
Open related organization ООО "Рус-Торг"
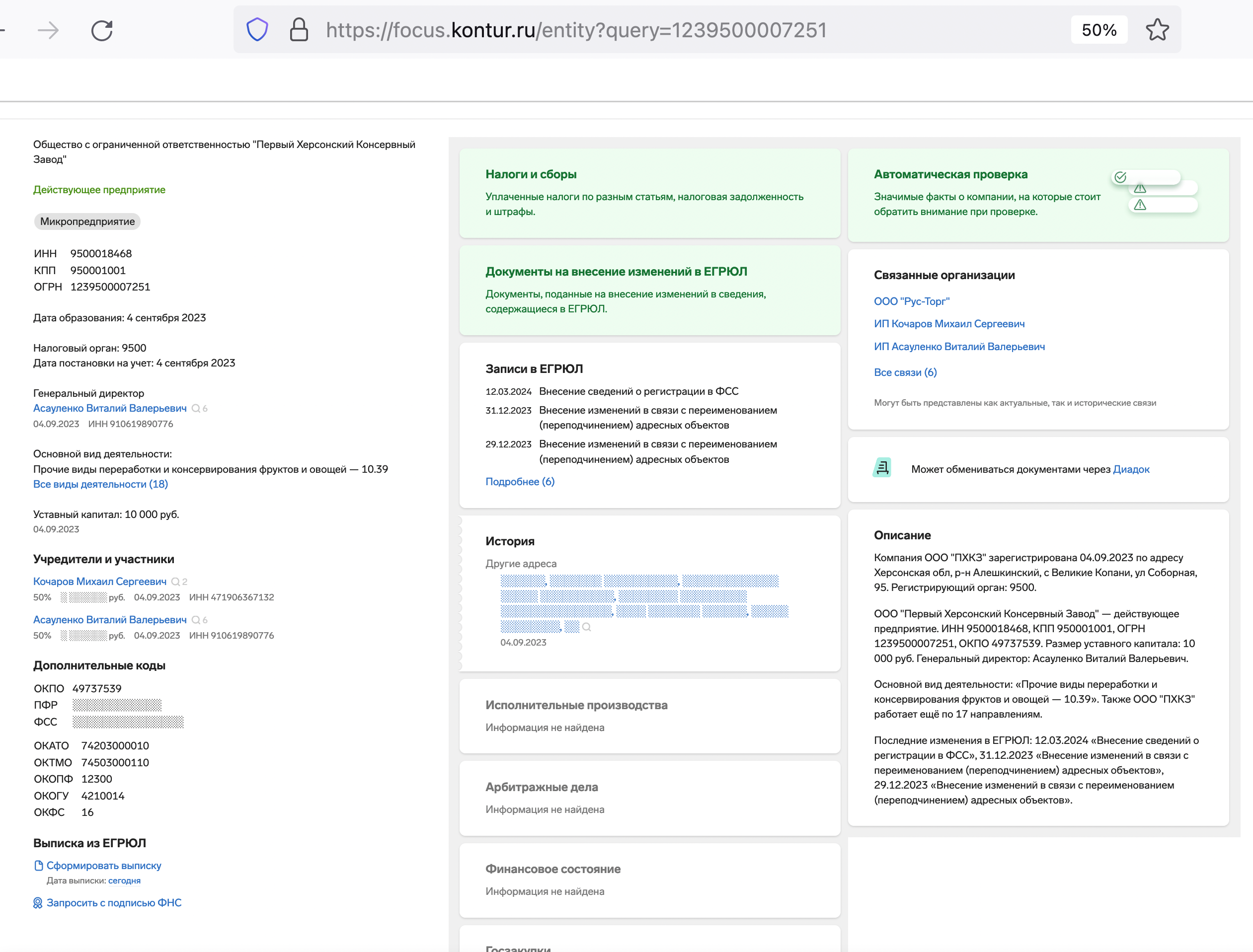[911, 301]
